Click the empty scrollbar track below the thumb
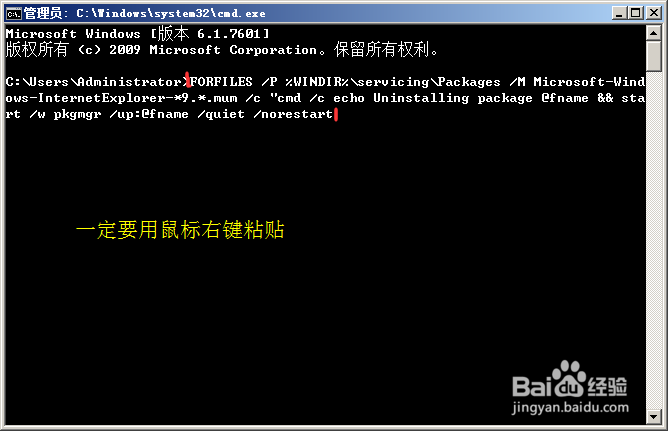The height and width of the screenshot is (431, 668). [x=654, y=240]
